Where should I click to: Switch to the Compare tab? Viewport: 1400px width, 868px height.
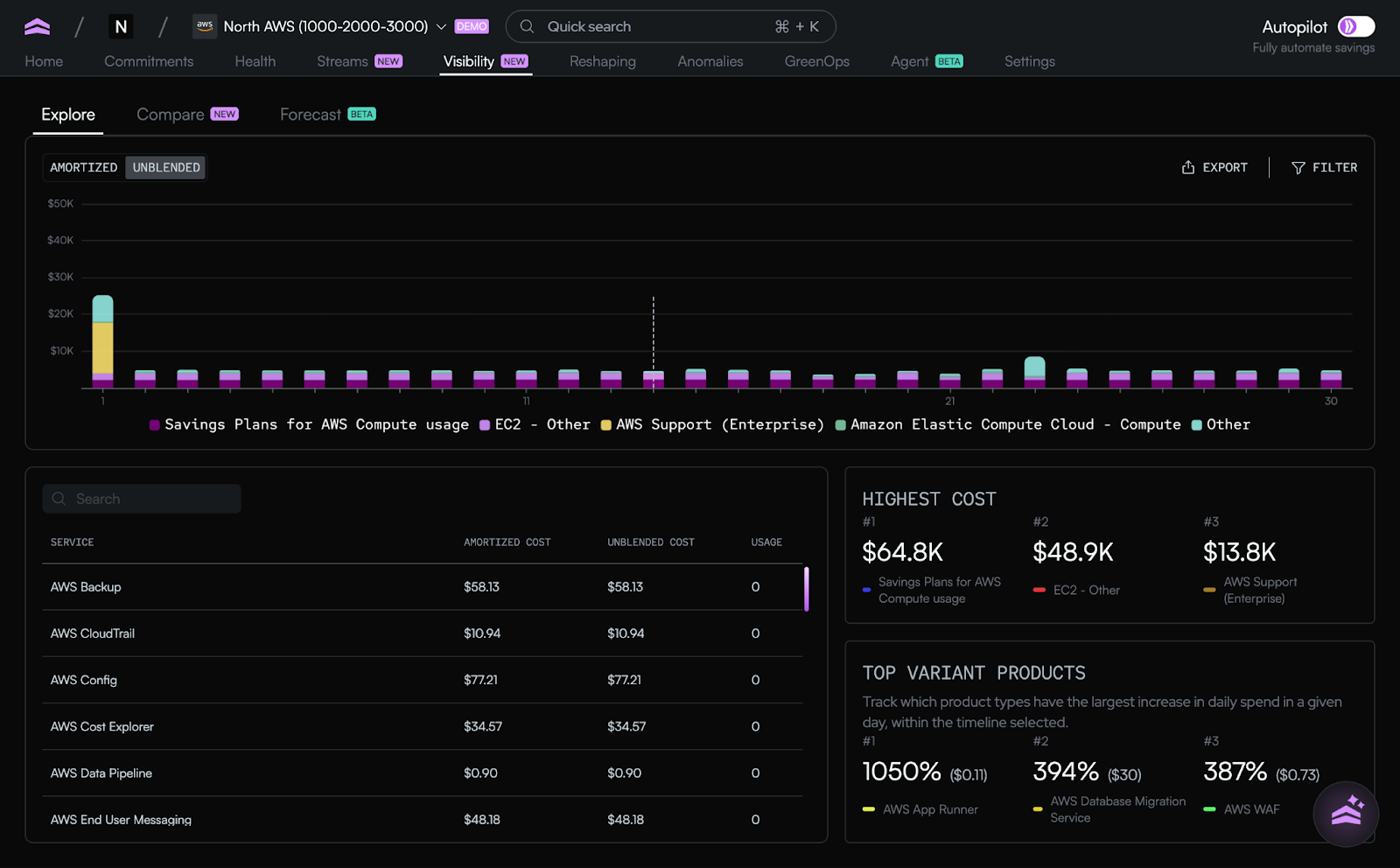pos(171,114)
